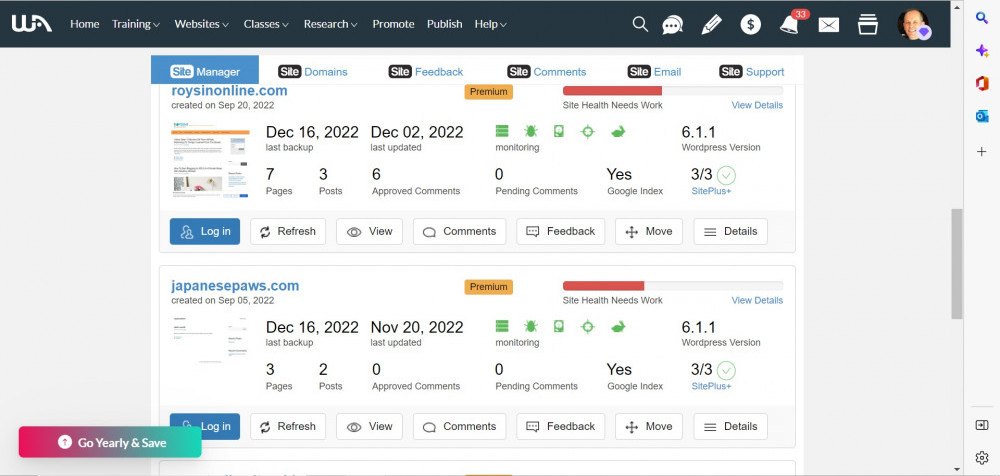Screen dimensions: 1000x476
Task: Click the roysinonline.com server monitoring icon
Action: 502,131
